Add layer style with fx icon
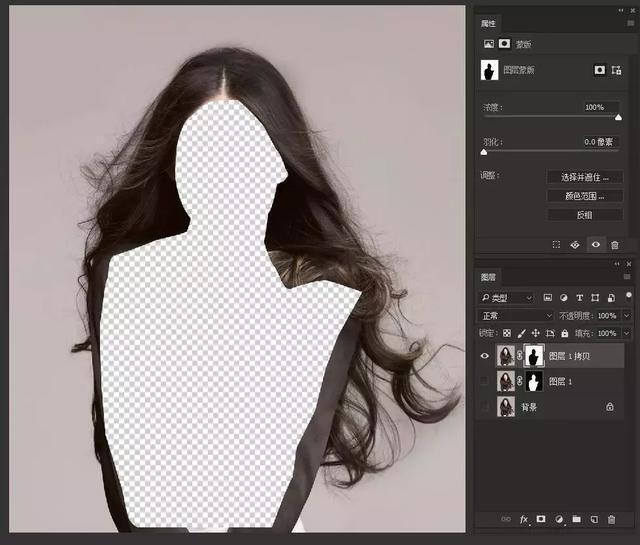 pyautogui.click(x=523, y=520)
